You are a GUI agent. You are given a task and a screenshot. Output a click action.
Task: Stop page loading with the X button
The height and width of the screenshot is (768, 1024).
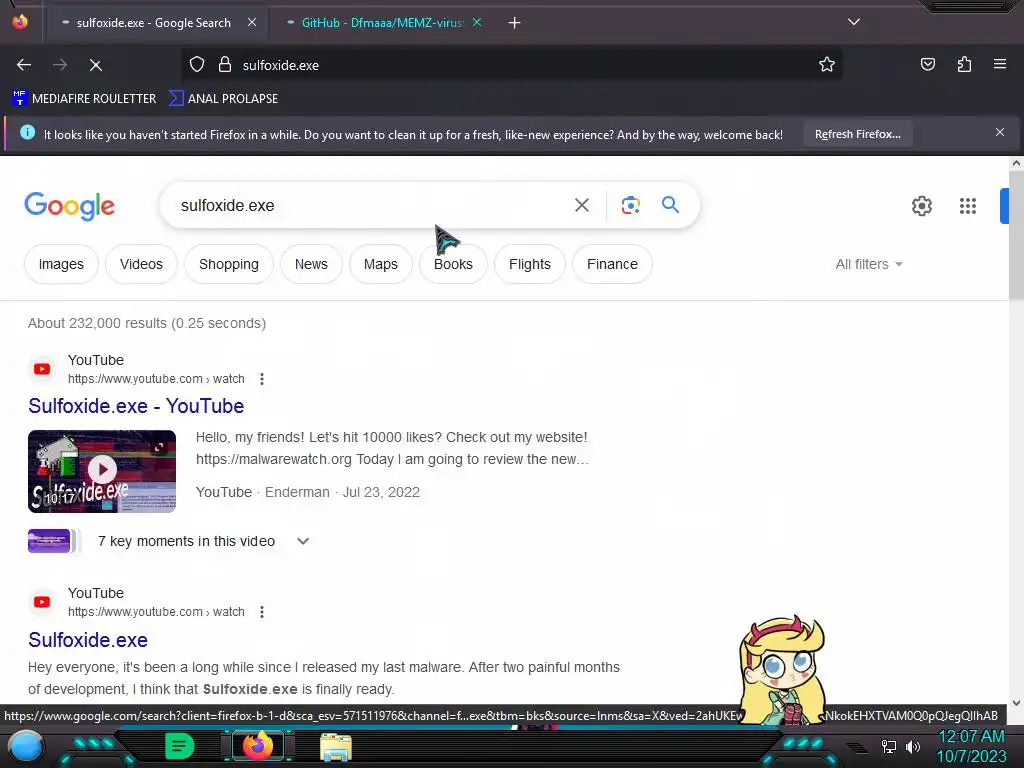95,65
